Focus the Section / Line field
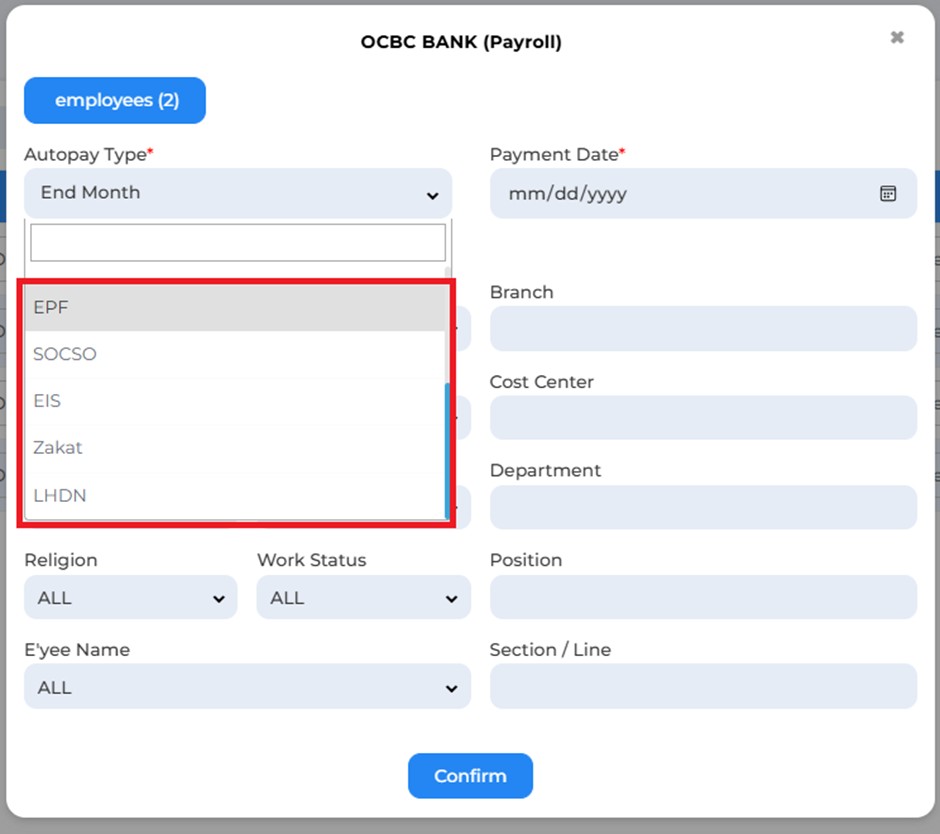The height and width of the screenshot is (834, 940). (703, 687)
